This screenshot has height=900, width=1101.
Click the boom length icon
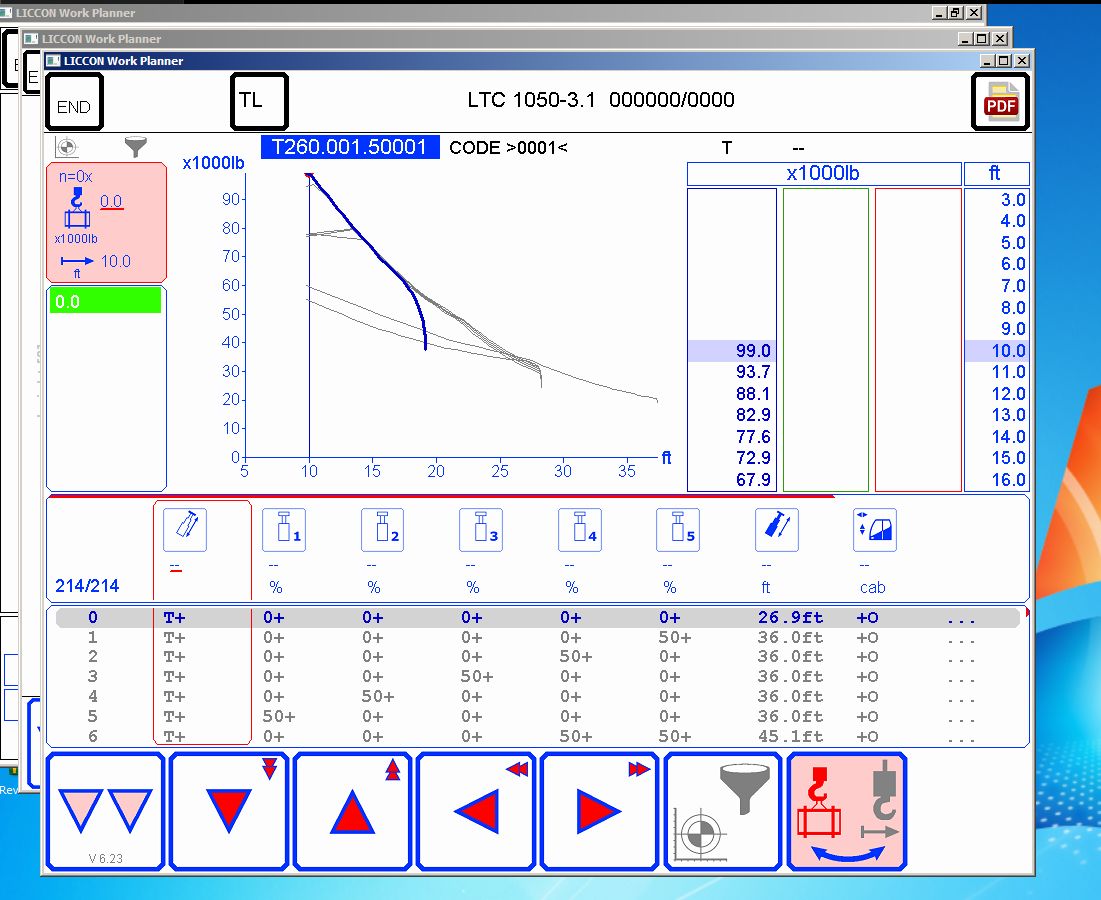(776, 530)
